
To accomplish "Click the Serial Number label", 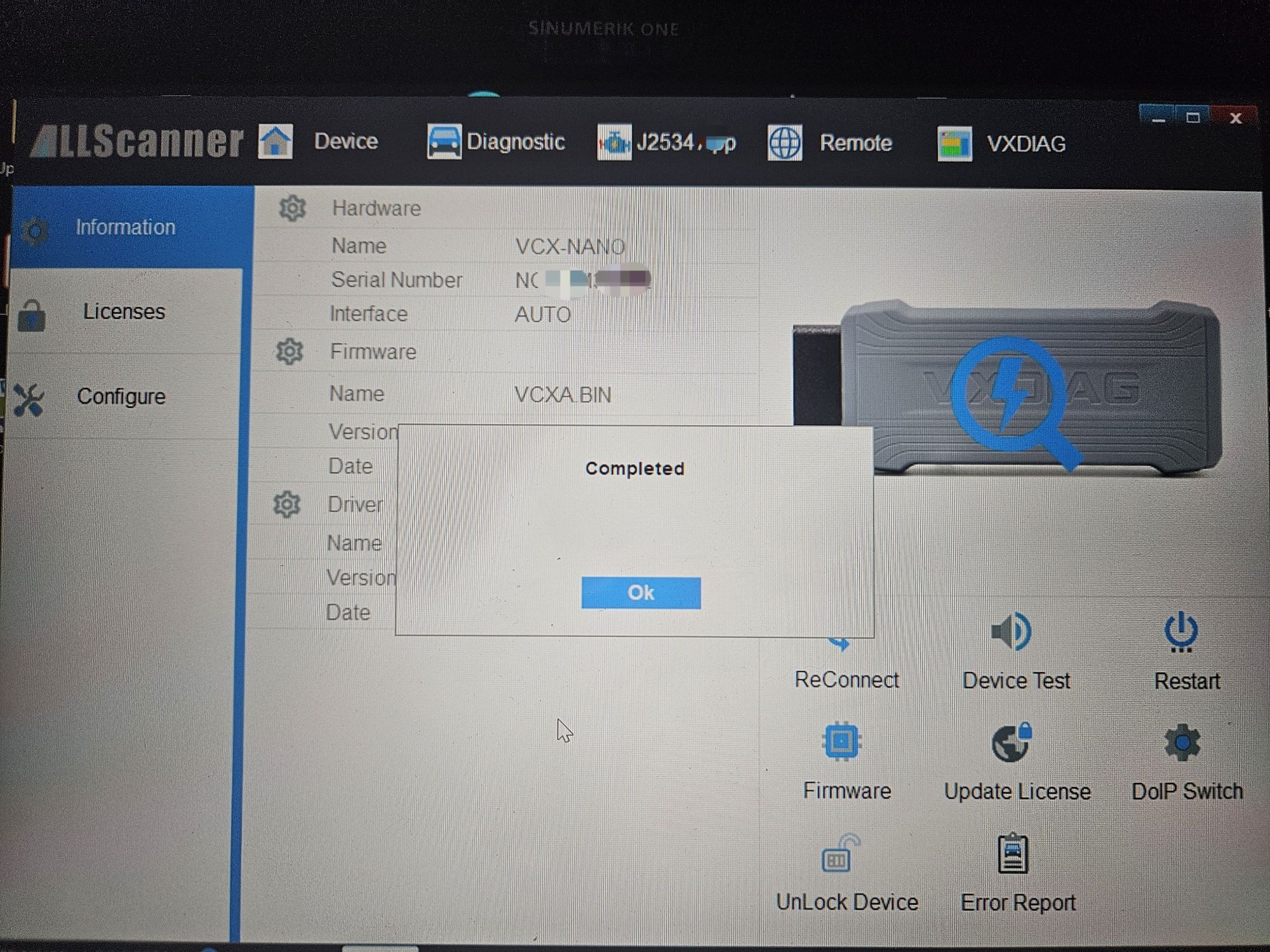I will 397,280.
